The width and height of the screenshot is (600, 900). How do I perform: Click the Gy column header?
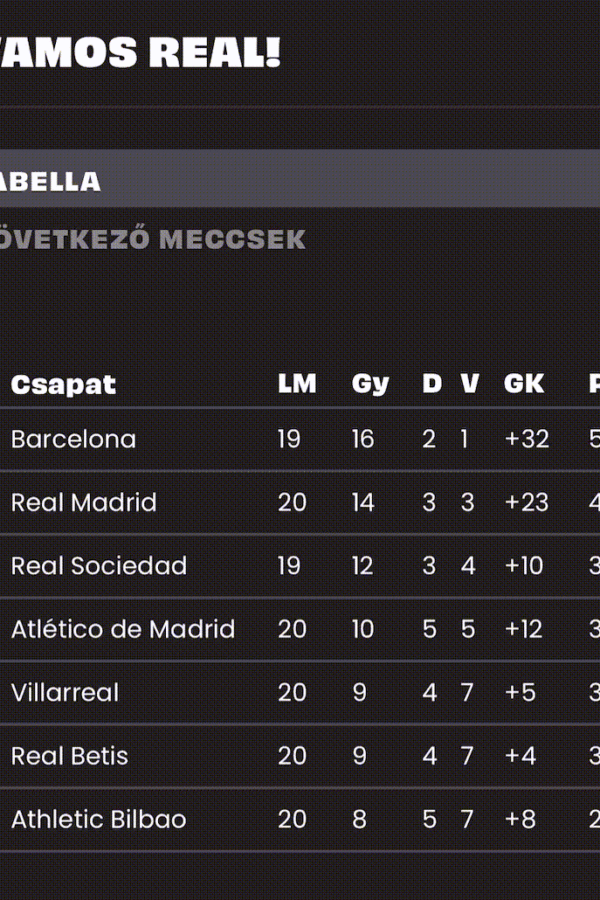(370, 385)
